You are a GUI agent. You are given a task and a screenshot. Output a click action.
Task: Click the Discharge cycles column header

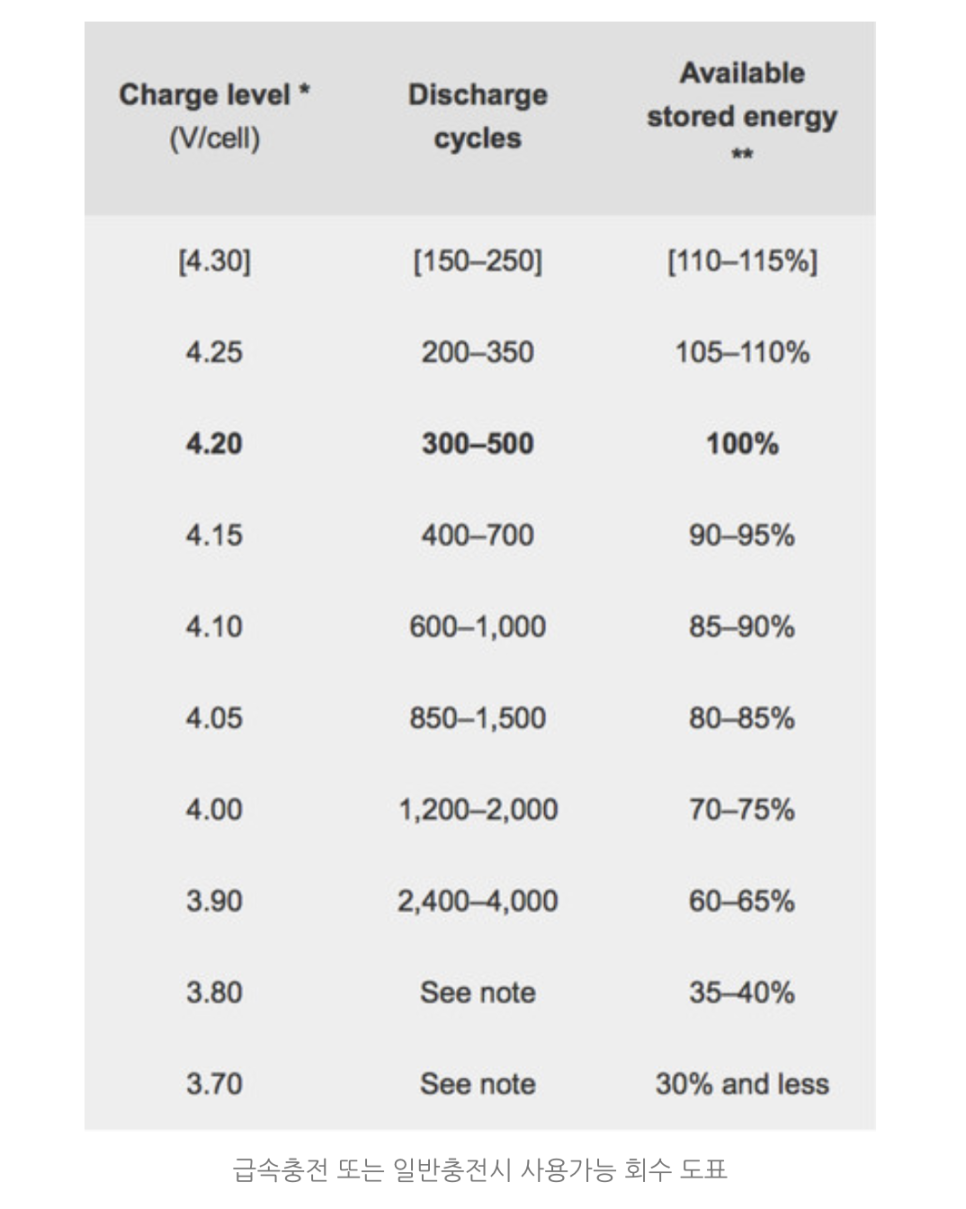pyautogui.click(x=478, y=117)
